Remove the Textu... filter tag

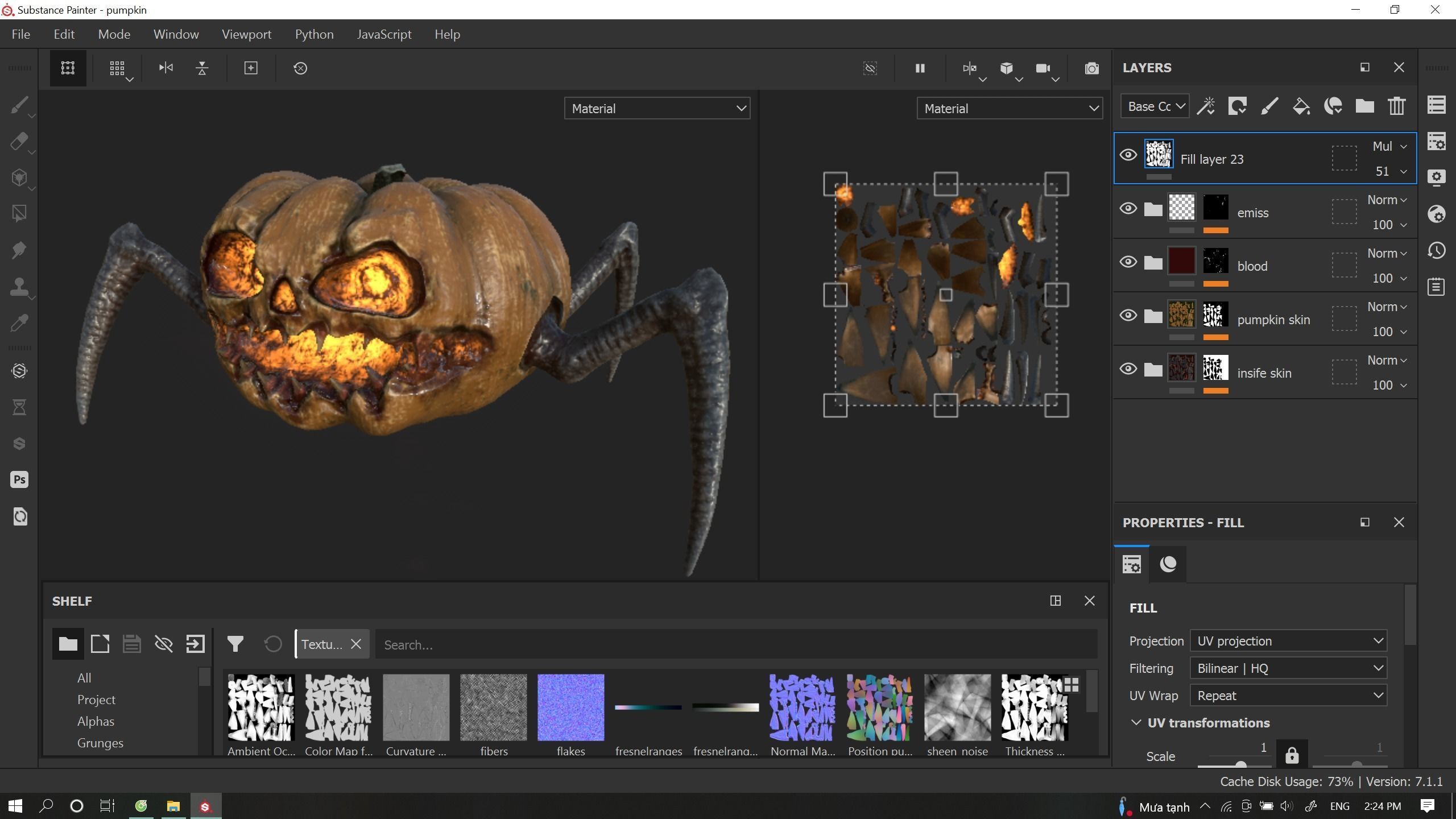(x=356, y=644)
